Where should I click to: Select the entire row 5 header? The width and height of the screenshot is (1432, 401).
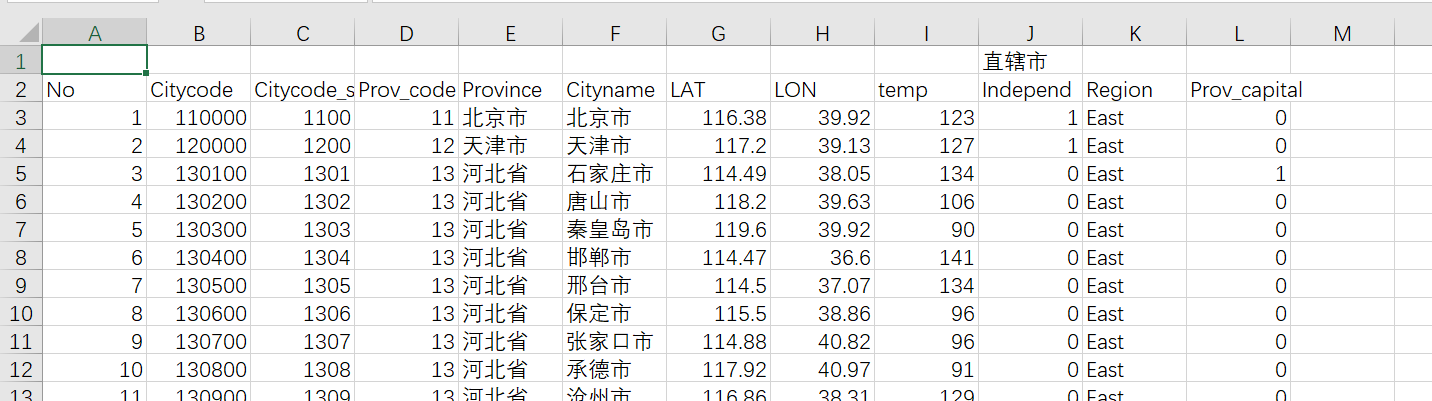tap(21, 174)
